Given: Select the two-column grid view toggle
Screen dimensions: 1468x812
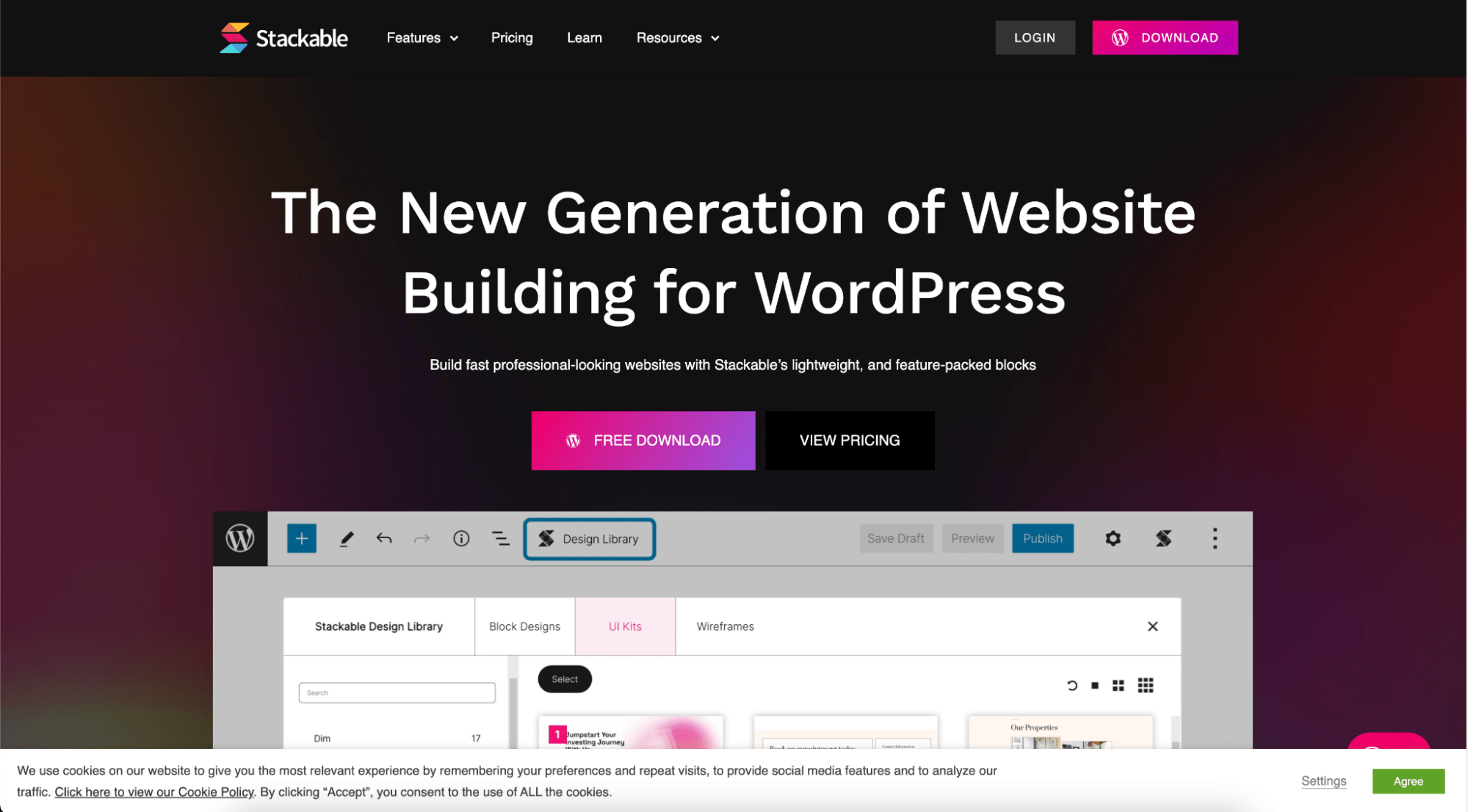Looking at the screenshot, I should tap(1118, 685).
